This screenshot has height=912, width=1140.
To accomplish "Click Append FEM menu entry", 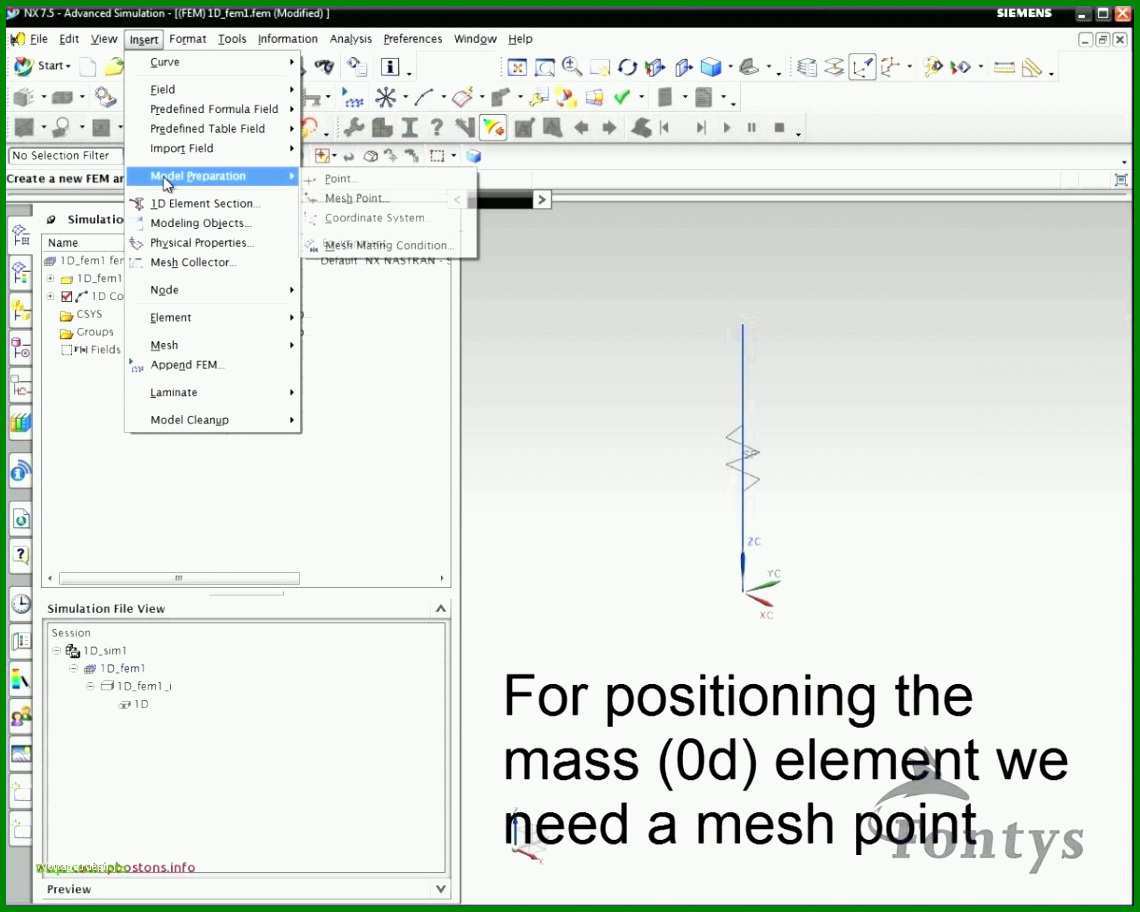I will 187,365.
